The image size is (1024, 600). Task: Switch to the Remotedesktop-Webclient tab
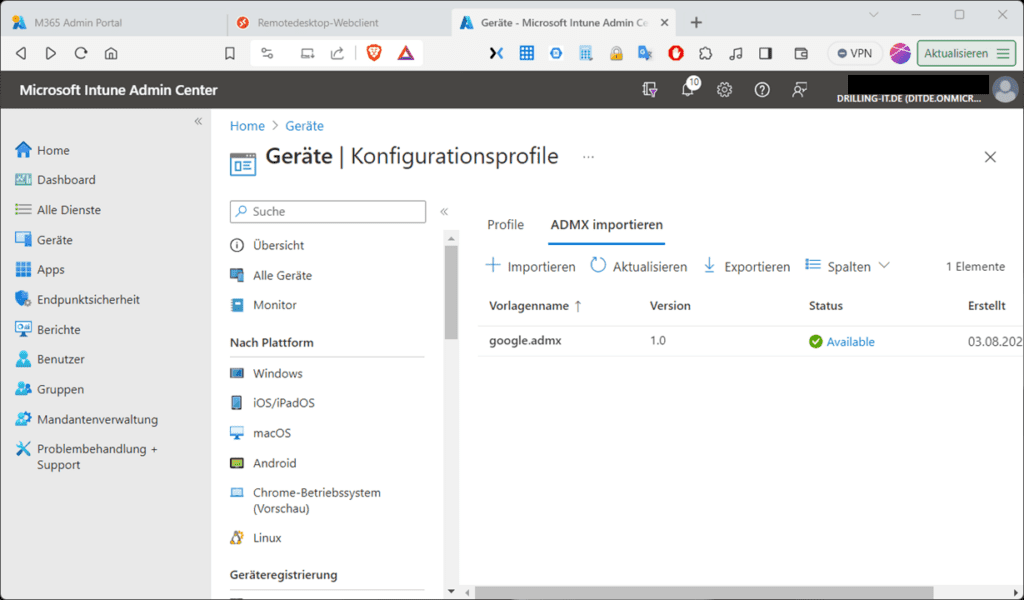click(318, 23)
